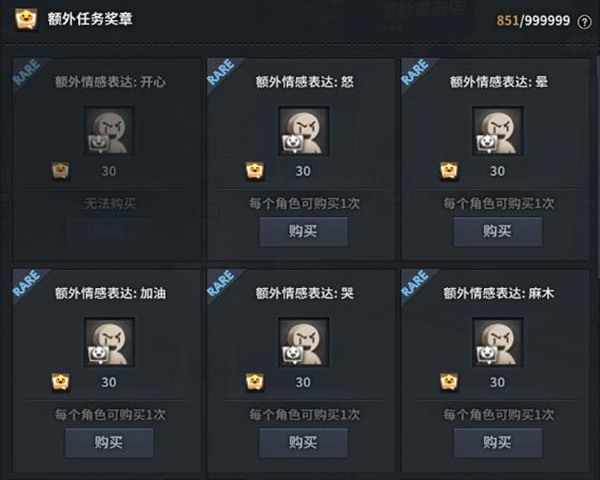This screenshot has height=480, width=600.
Task: Click the 851/999999 medal counter
Action: (x=533, y=21)
